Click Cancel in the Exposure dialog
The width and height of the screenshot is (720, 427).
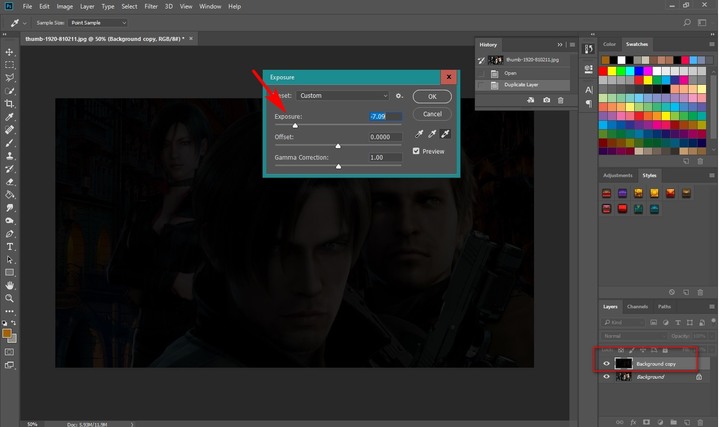(432, 114)
